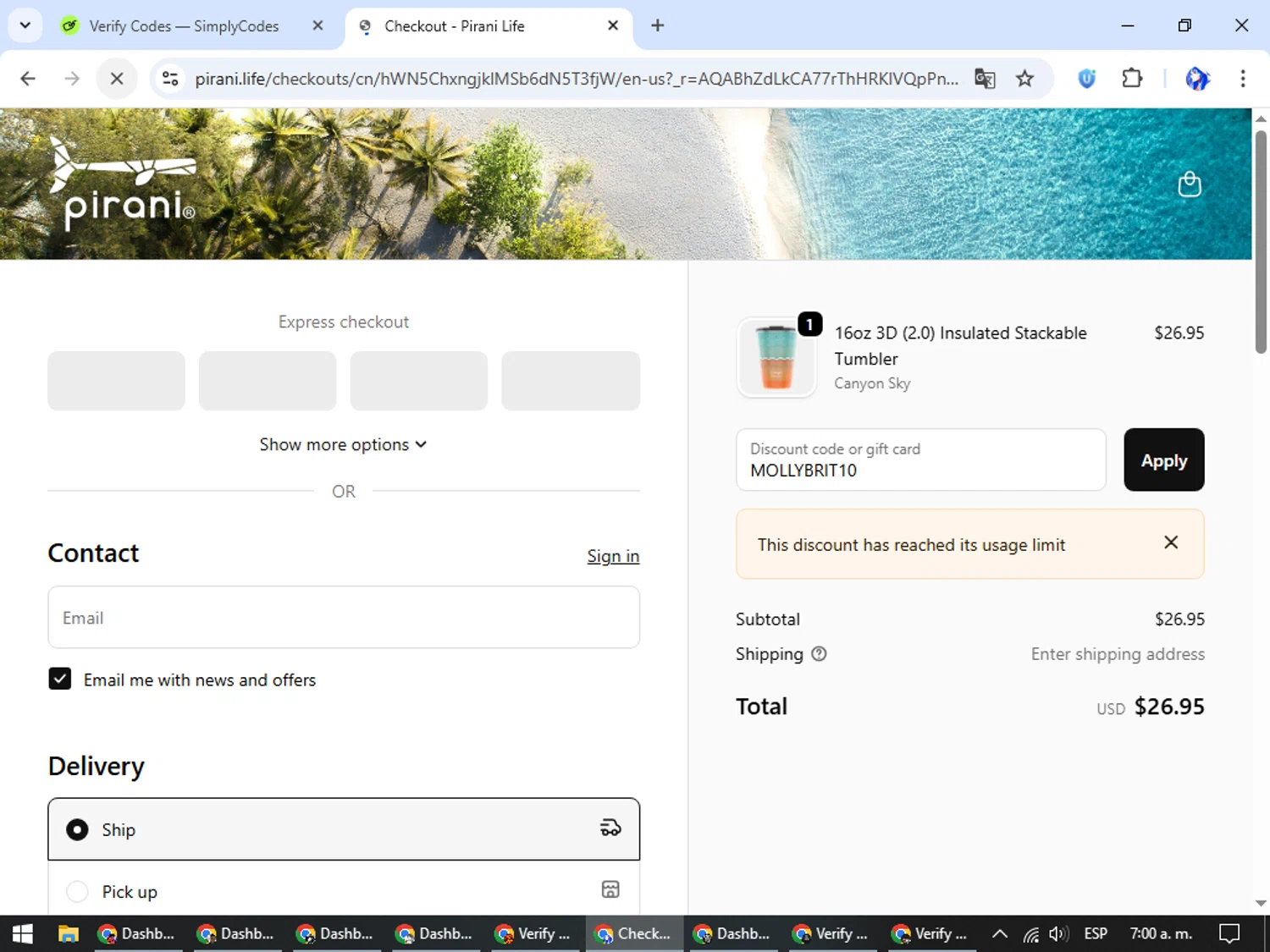Expand Show more options

(x=343, y=444)
